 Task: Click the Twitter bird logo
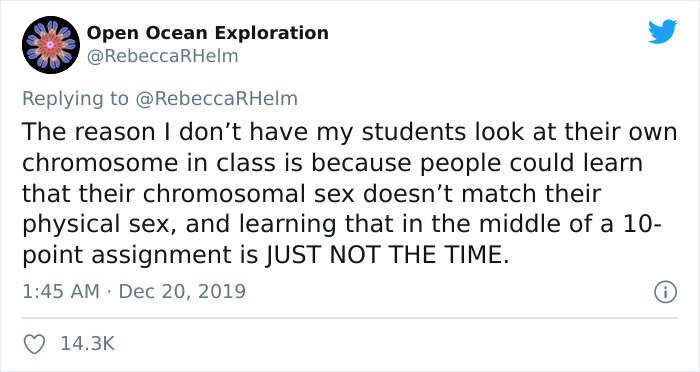[662, 32]
